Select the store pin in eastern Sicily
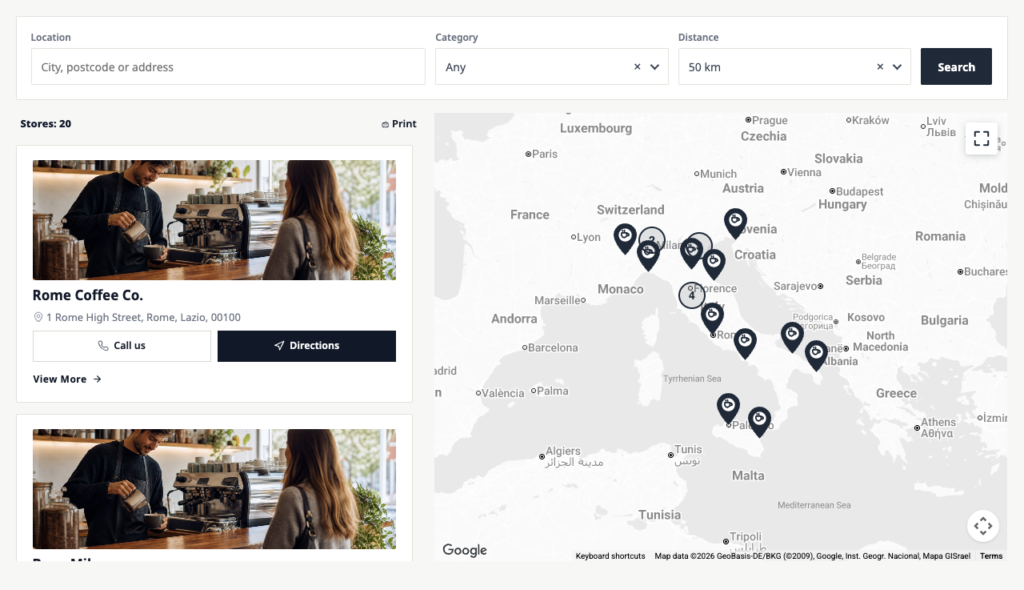The height and width of the screenshot is (590, 1024). click(759, 422)
